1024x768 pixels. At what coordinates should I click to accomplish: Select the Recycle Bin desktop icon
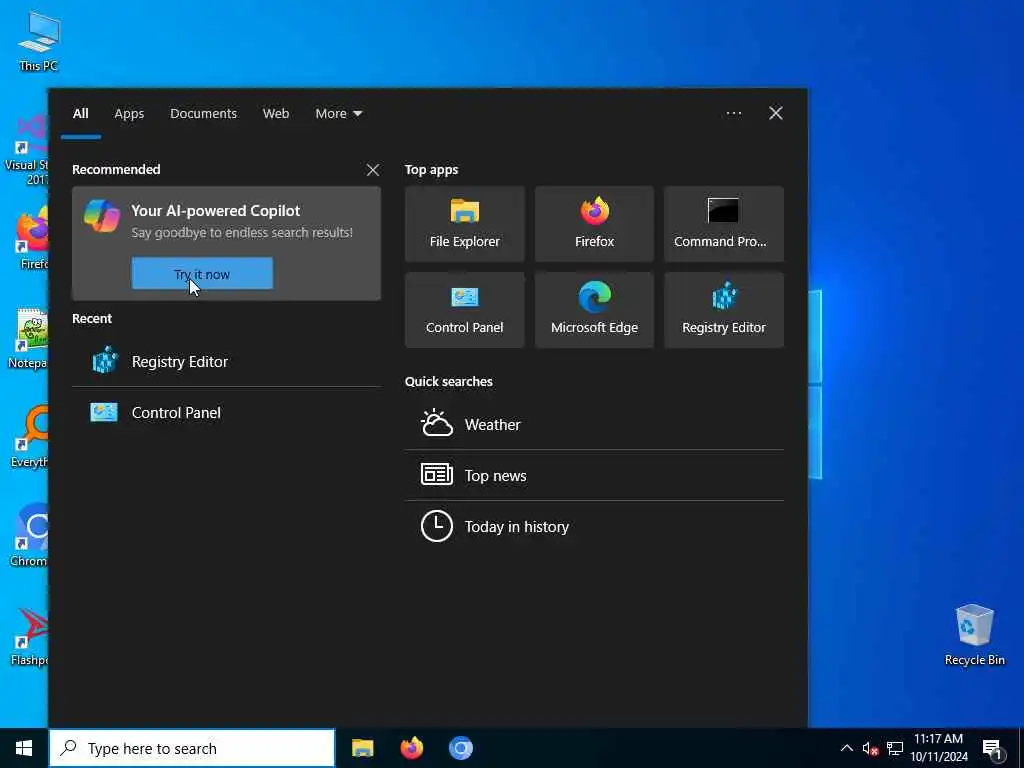pos(974,635)
